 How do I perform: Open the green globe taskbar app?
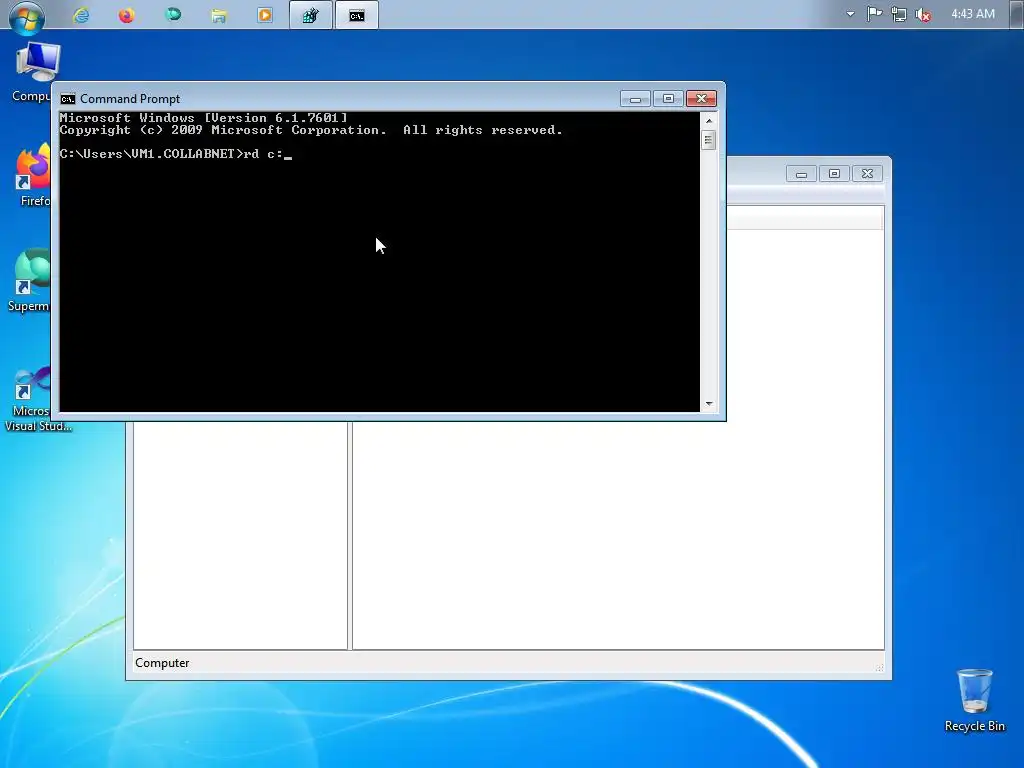[x=173, y=14]
